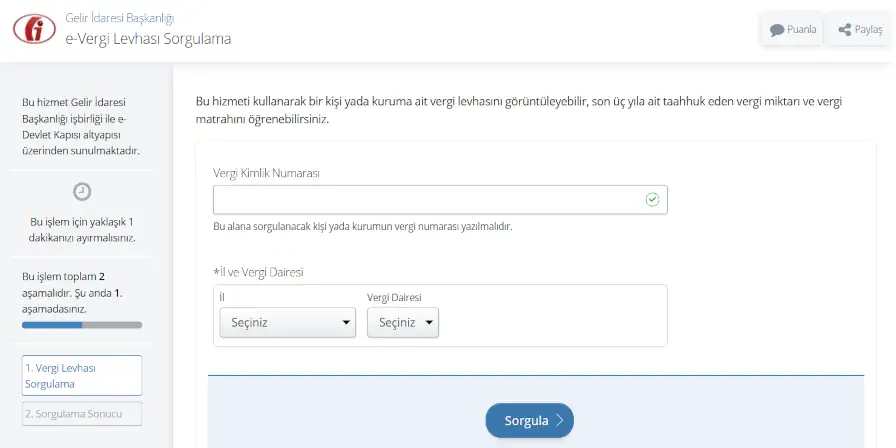Screen dimensions: 896x448
Task: Click the Paylaş button
Action: (860, 30)
